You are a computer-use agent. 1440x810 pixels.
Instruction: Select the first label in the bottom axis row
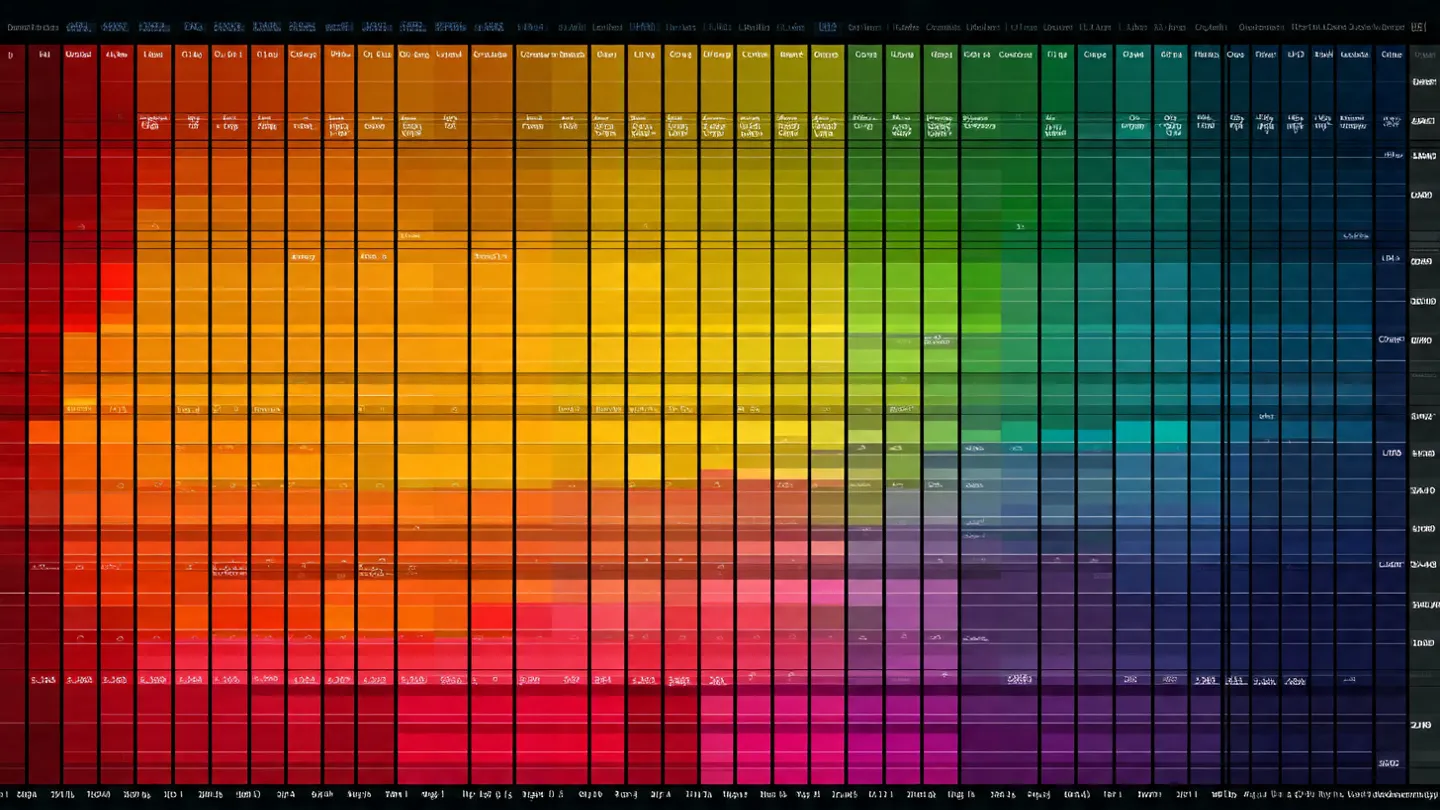26,795
